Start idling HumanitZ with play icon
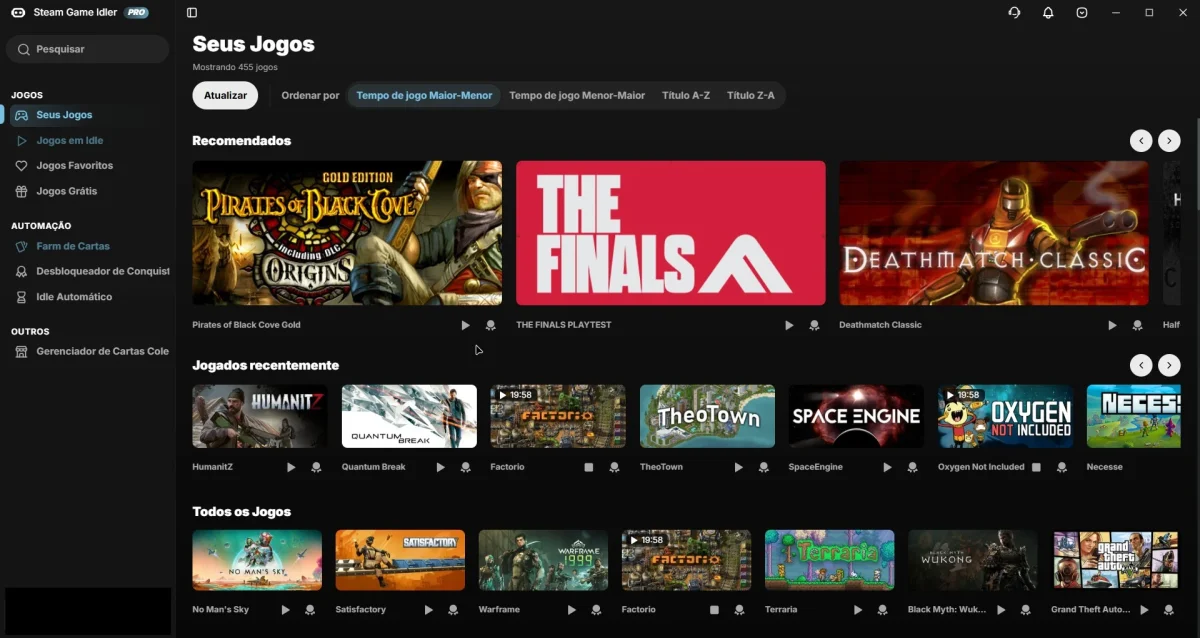This screenshot has width=1200, height=638. [x=291, y=467]
